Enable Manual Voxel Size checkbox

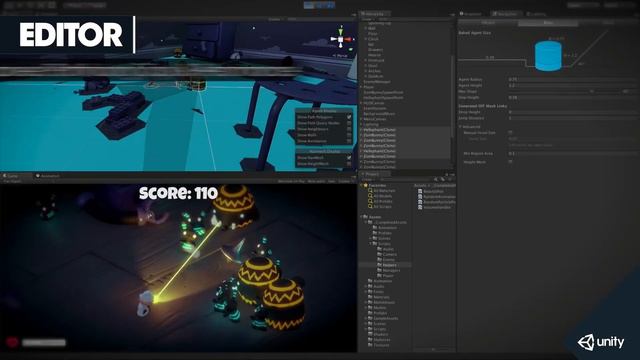(x=511, y=133)
